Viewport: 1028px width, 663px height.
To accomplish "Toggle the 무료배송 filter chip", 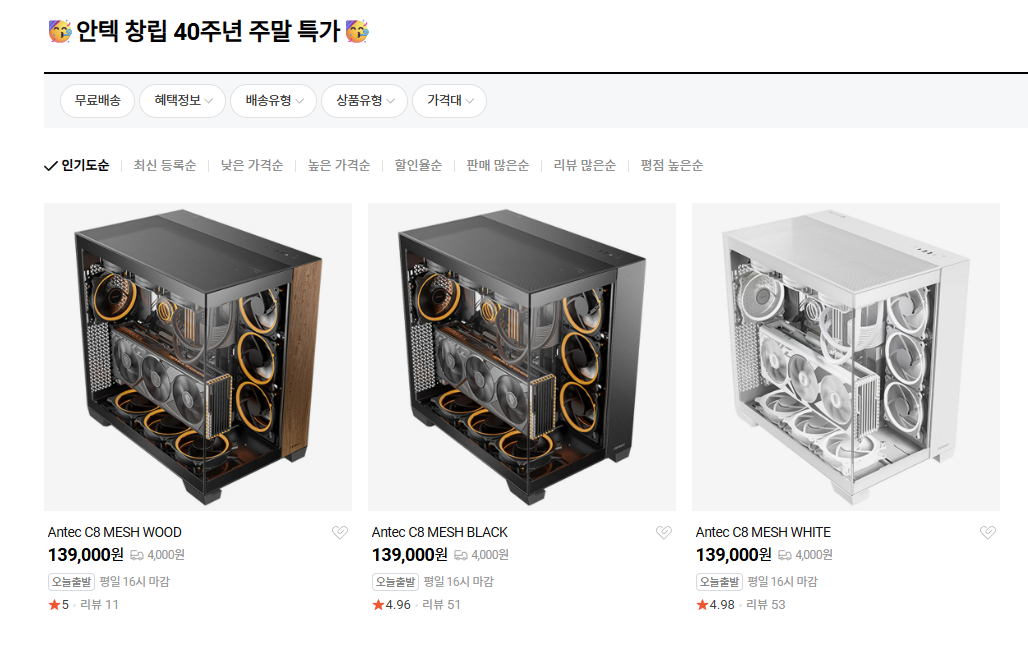I will (98, 100).
